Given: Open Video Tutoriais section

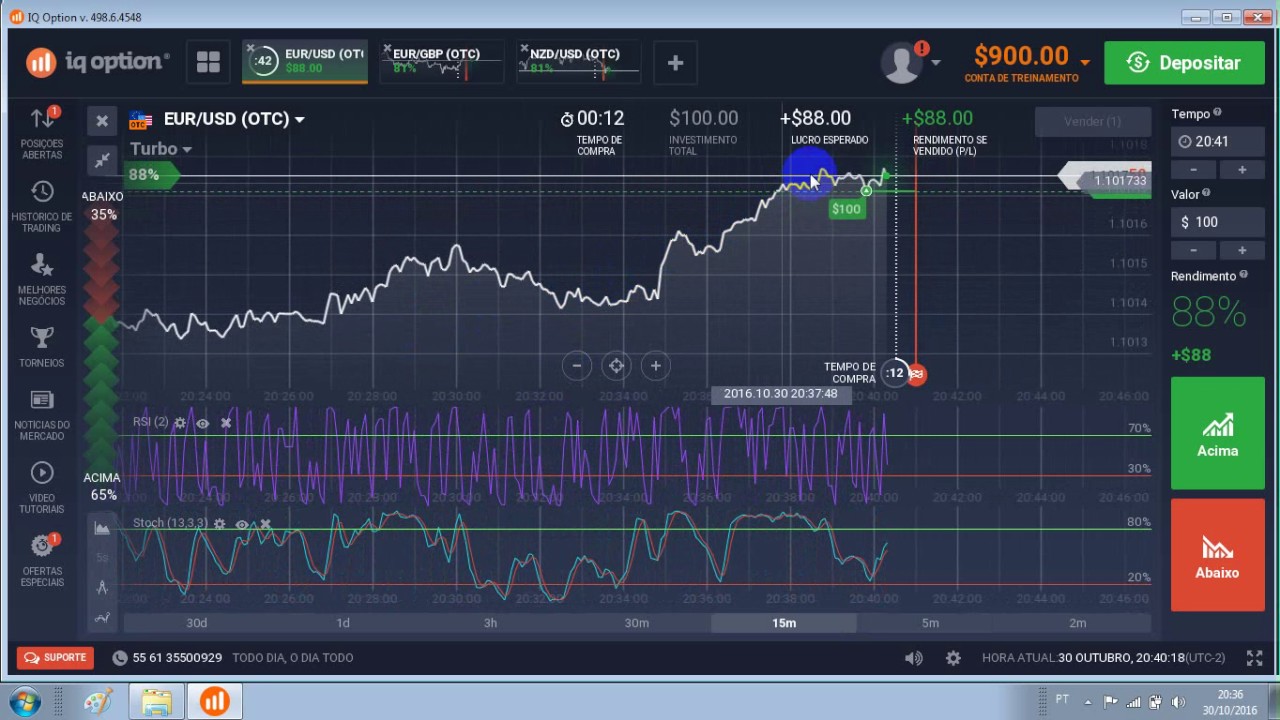Looking at the screenshot, I should pyautogui.click(x=42, y=487).
